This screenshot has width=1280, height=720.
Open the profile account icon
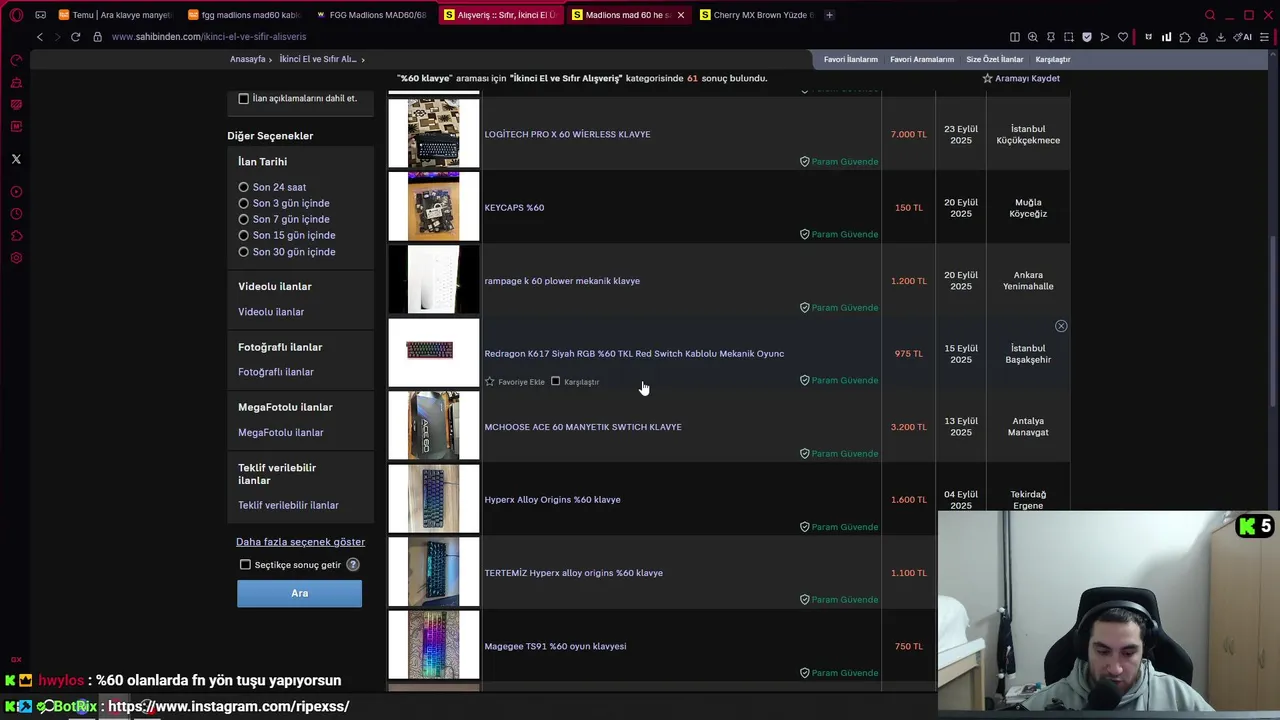pos(1203,37)
